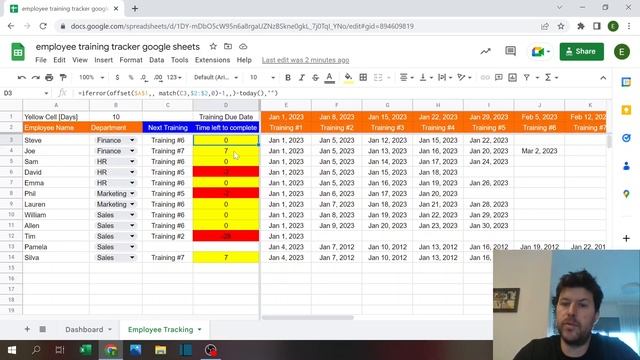This screenshot has width=640, height=360.
Task: Open the Insert menu
Action: 103,60
